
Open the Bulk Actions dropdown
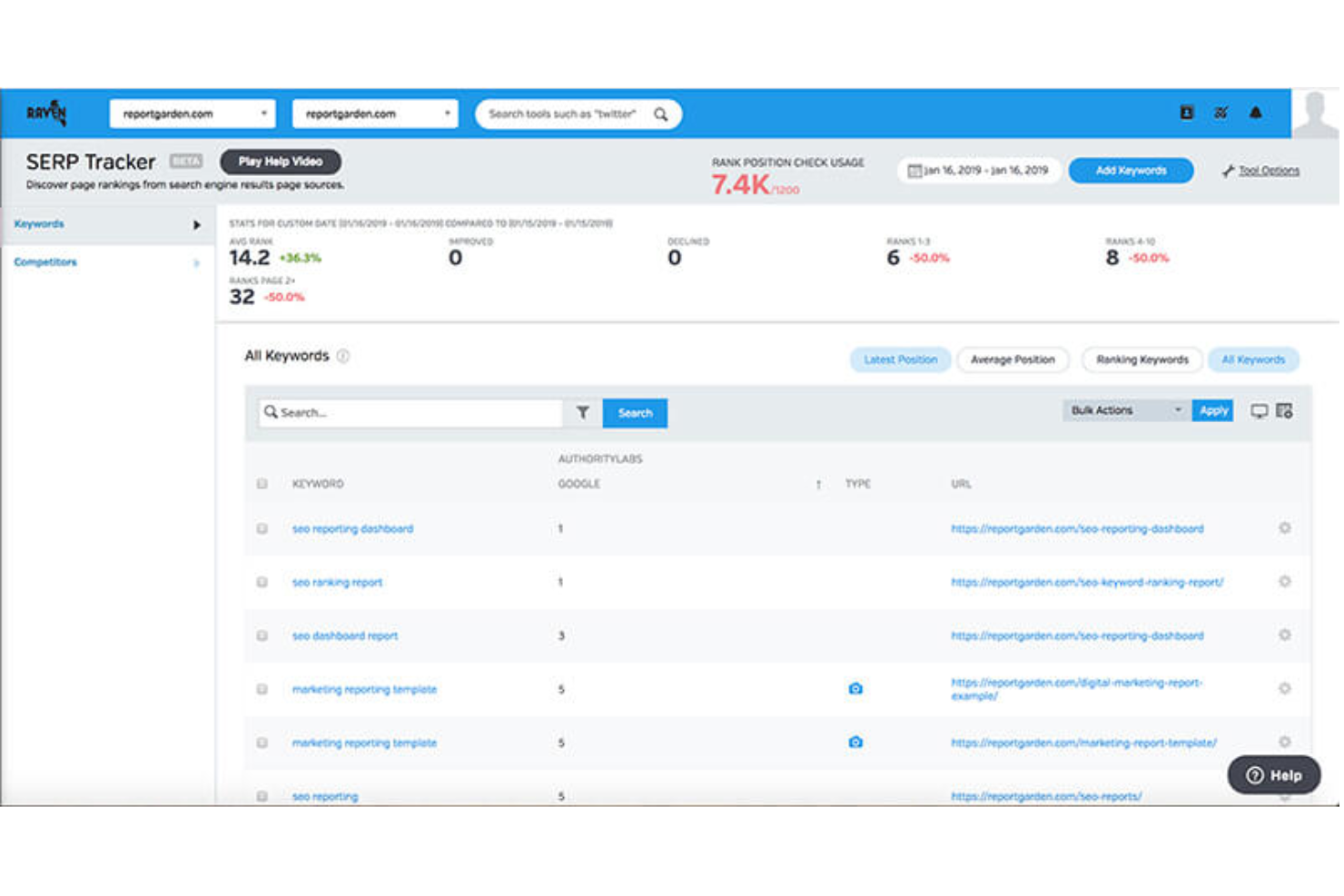click(x=1123, y=410)
